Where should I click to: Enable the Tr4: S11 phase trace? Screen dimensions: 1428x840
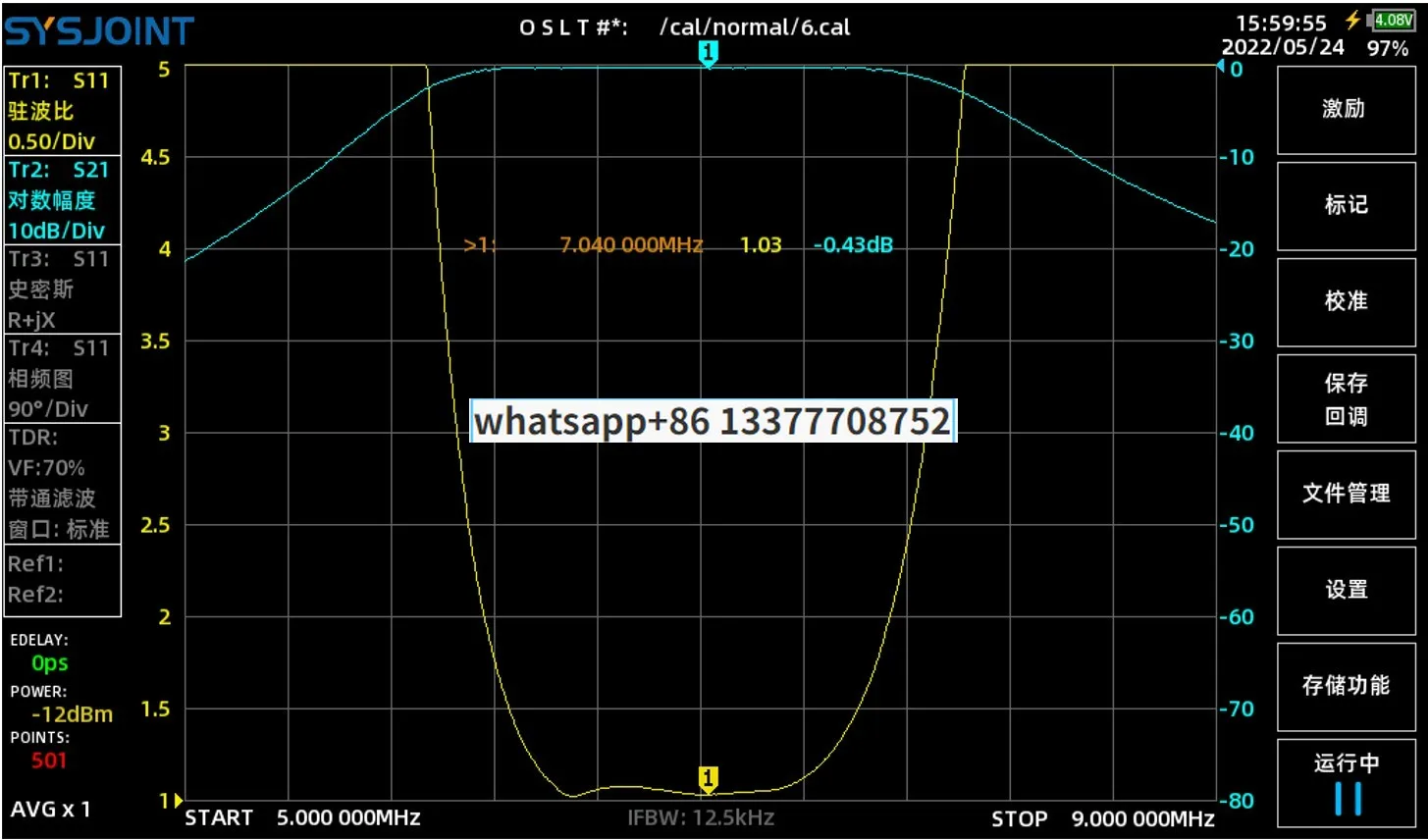[x=59, y=347]
